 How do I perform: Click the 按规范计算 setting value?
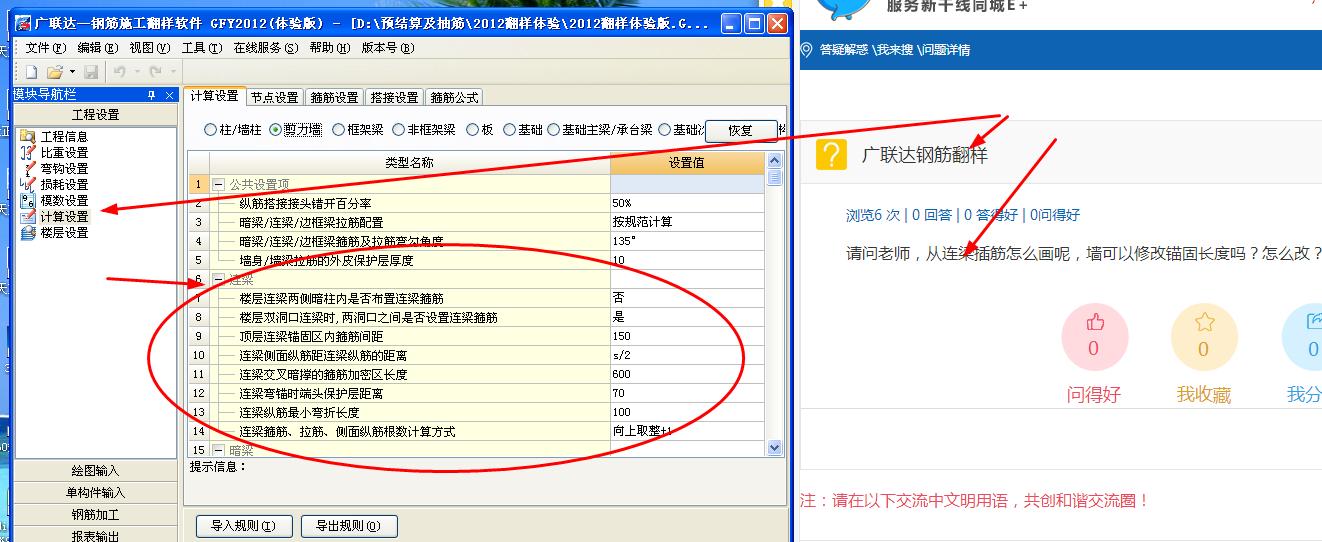click(x=687, y=222)
